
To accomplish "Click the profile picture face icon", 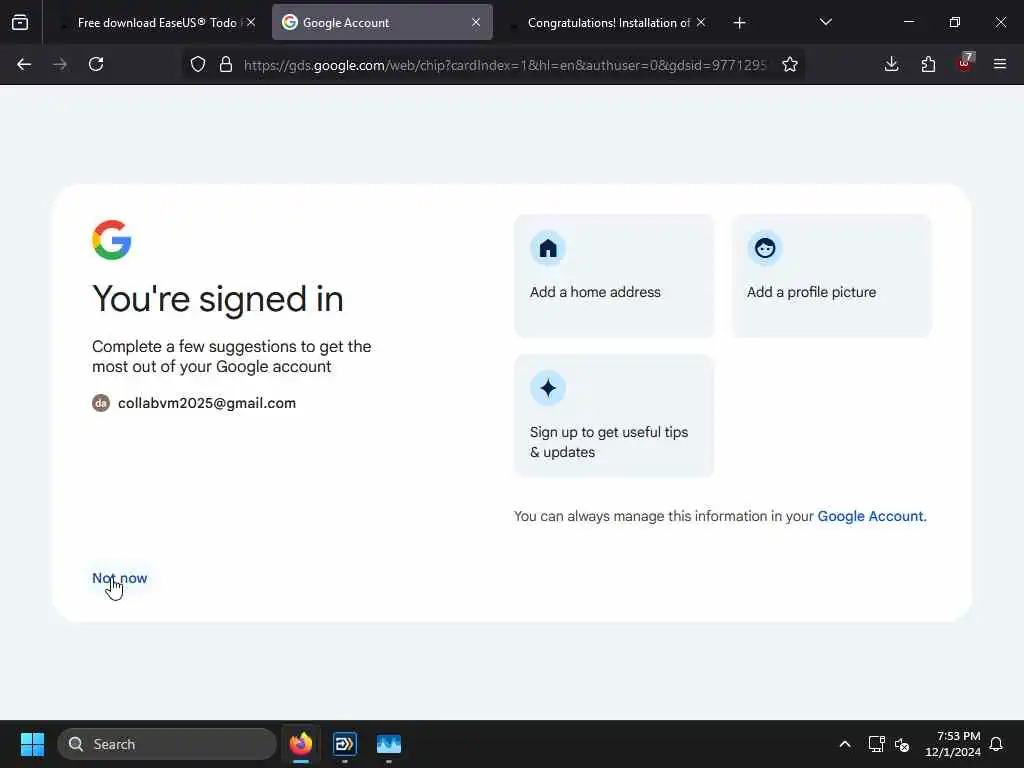I will (765, 248).
